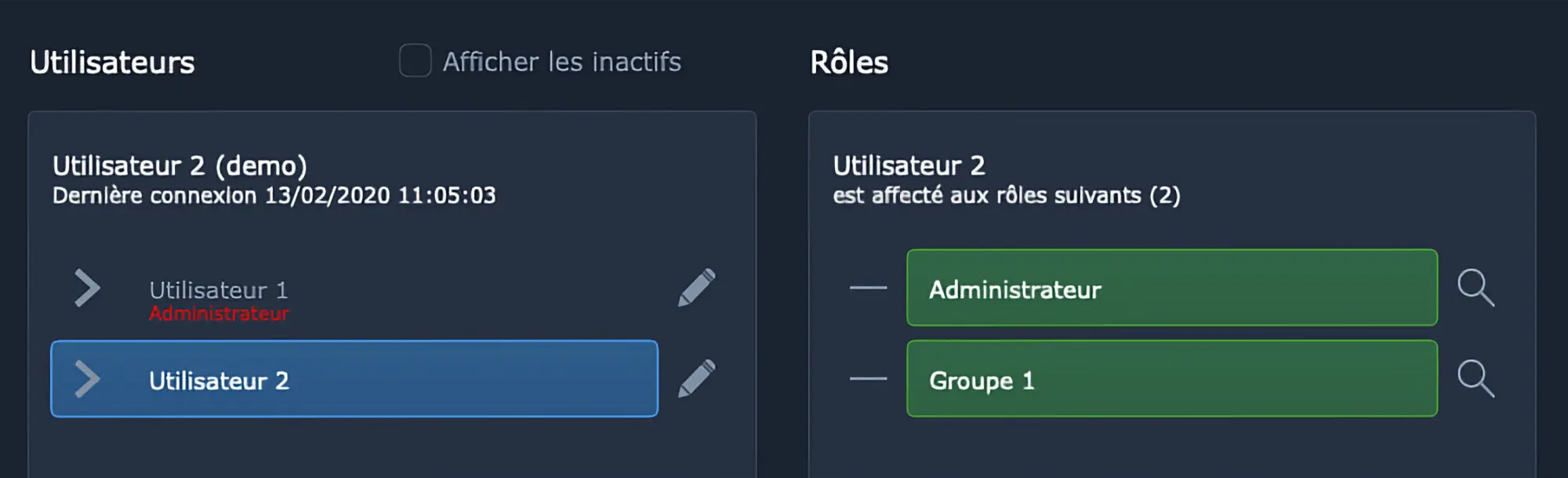Expand the Utilisateur 2 chevron arrow
This screenshot has height=478, width=1568.
[87, 379]
